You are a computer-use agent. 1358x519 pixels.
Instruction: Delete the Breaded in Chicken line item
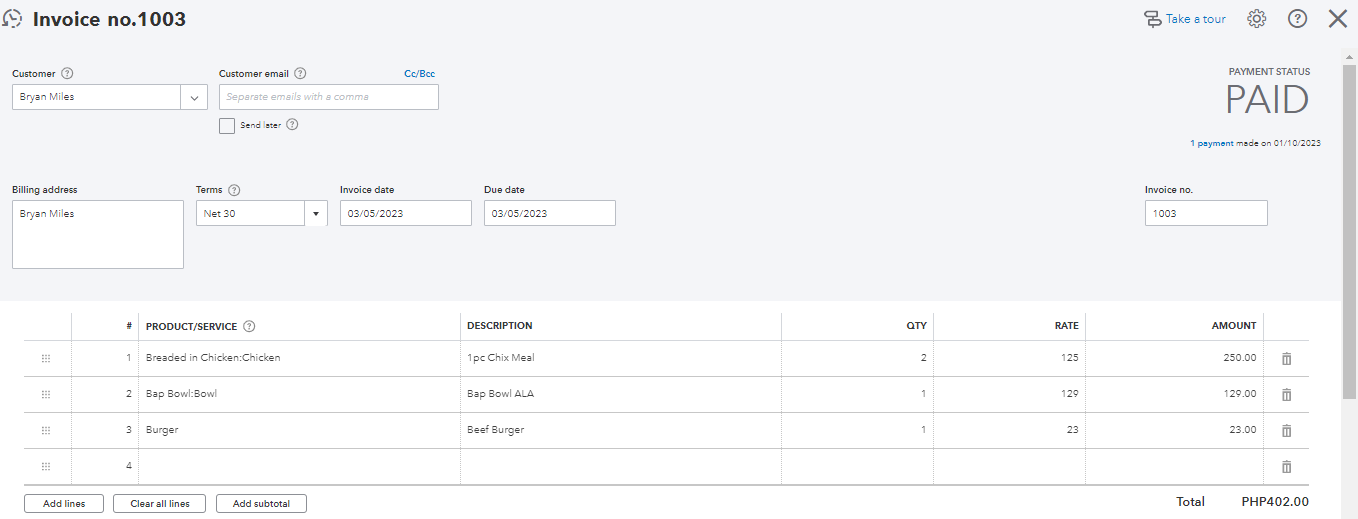[x=1286, y=358]
